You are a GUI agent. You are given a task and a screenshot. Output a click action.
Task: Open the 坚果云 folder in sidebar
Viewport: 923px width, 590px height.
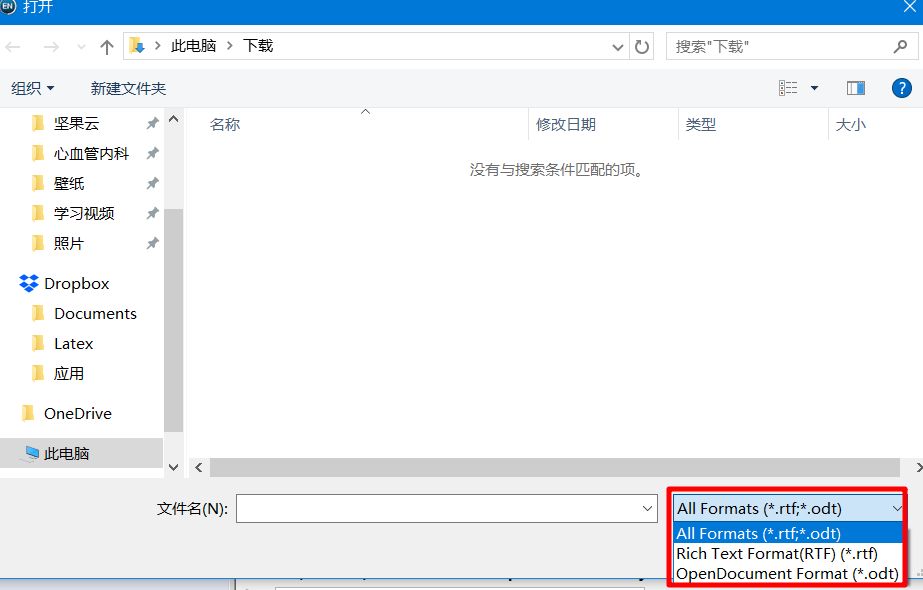77,123
